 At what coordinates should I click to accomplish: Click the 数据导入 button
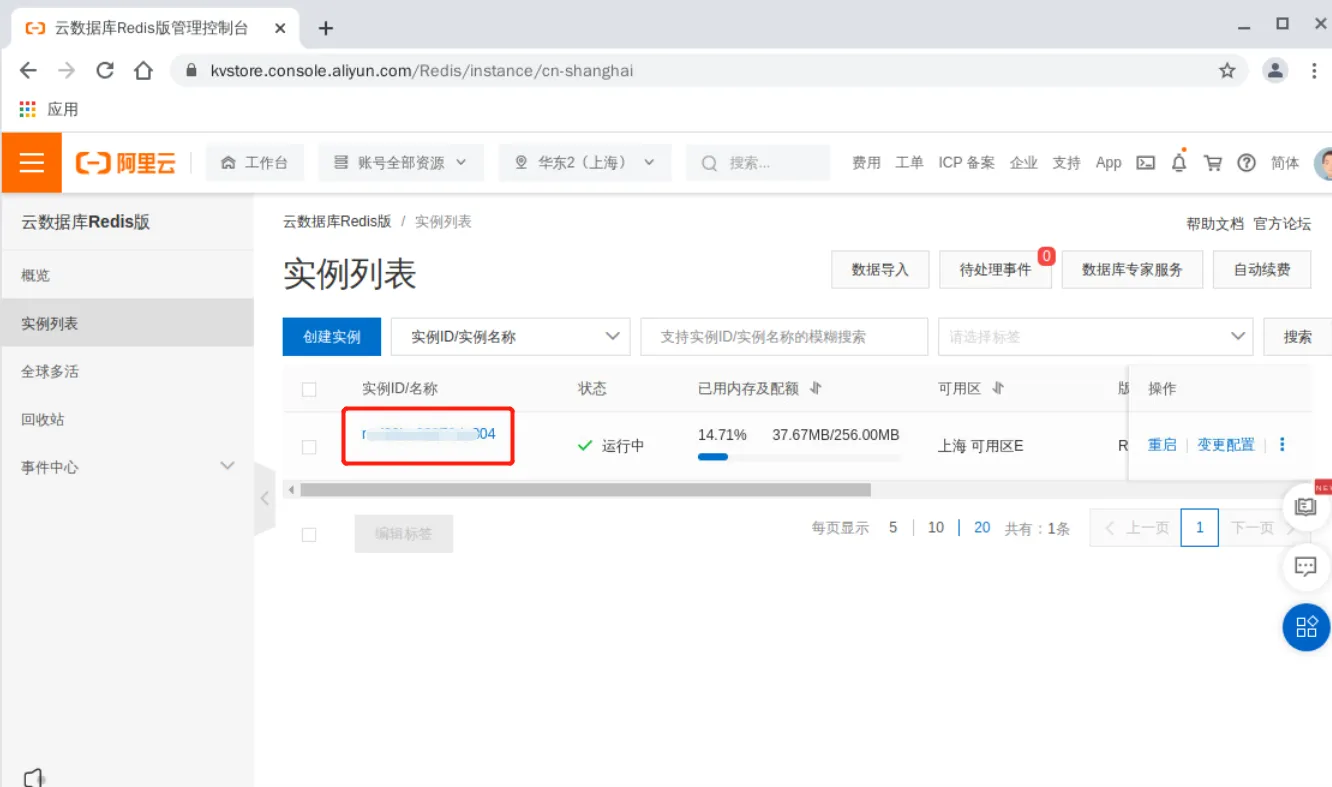[880, 269]
